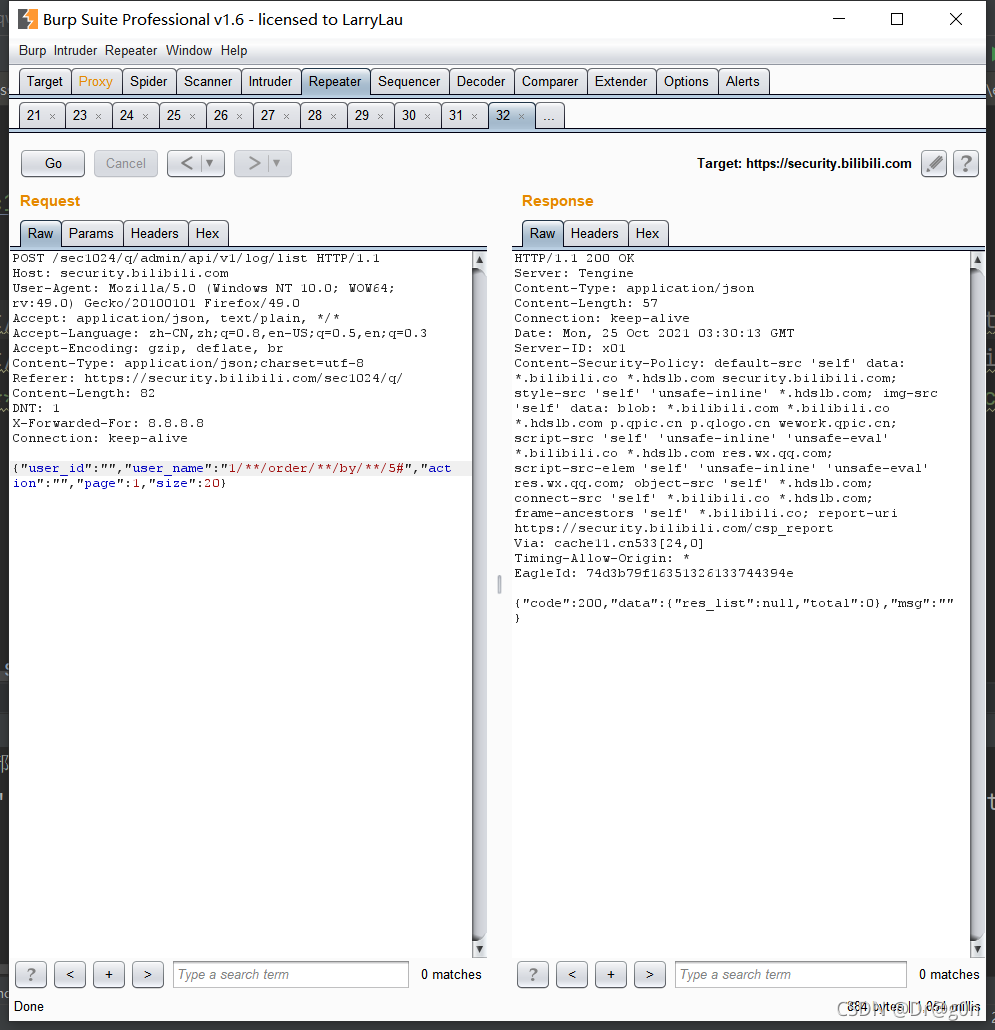Click response pane scrollbar up arrow
This screenshot has width=995, height=1030.
point(977,259)
